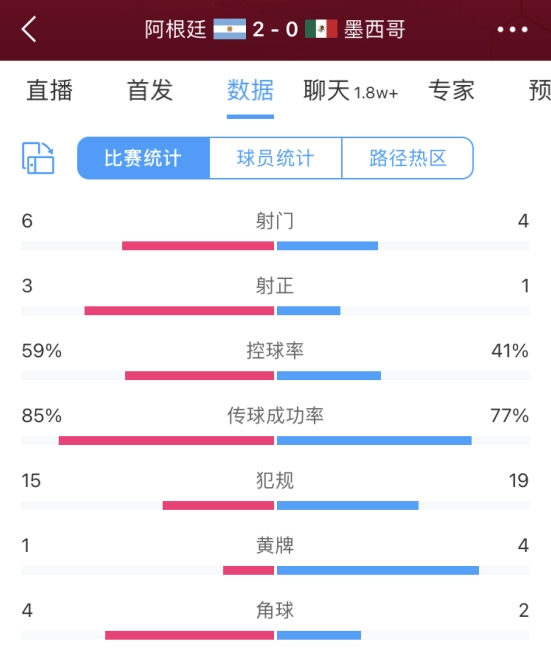This screenshot has height=660, width=551.
Task: Tap the 黄牌 stat bar
Action: click(275, 570)
